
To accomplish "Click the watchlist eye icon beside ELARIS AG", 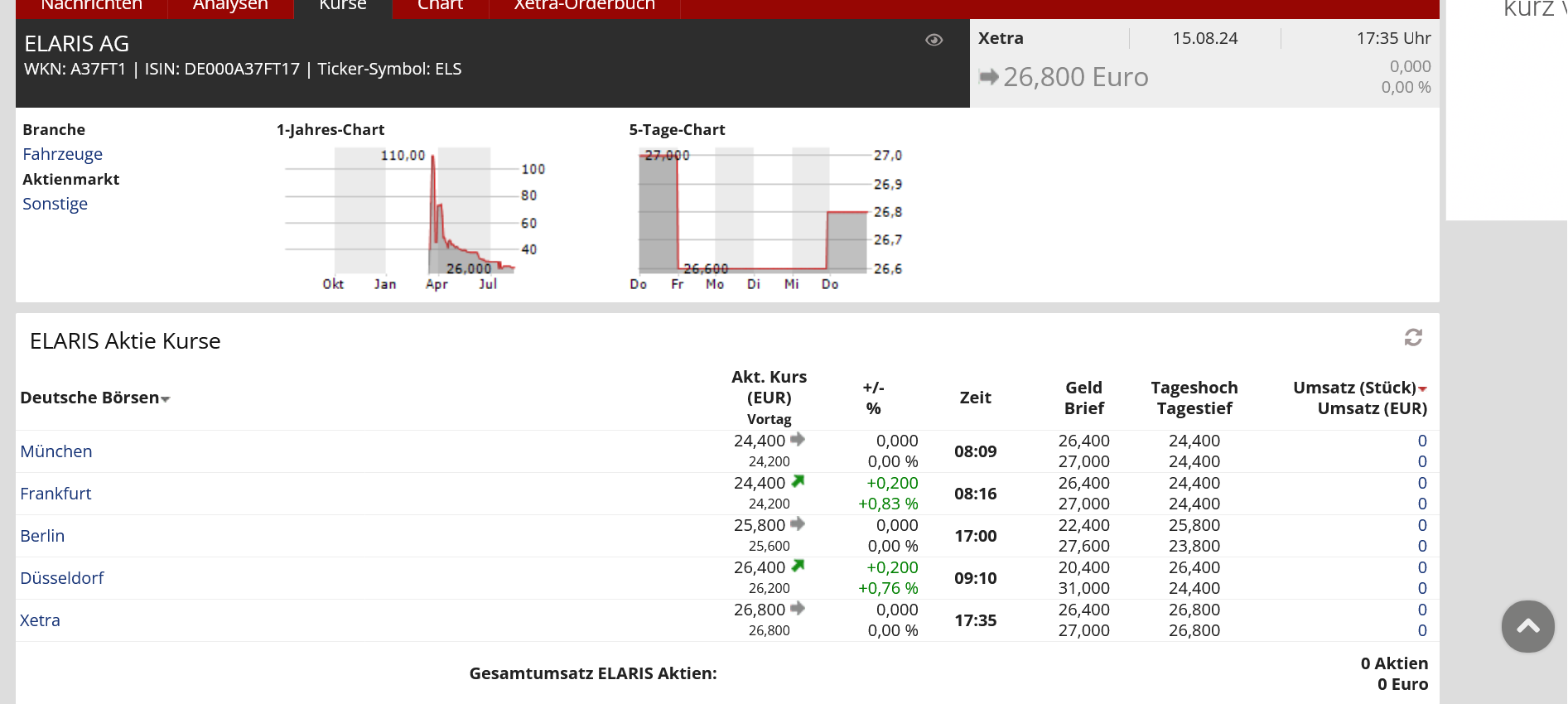I will tap(934, 40).
